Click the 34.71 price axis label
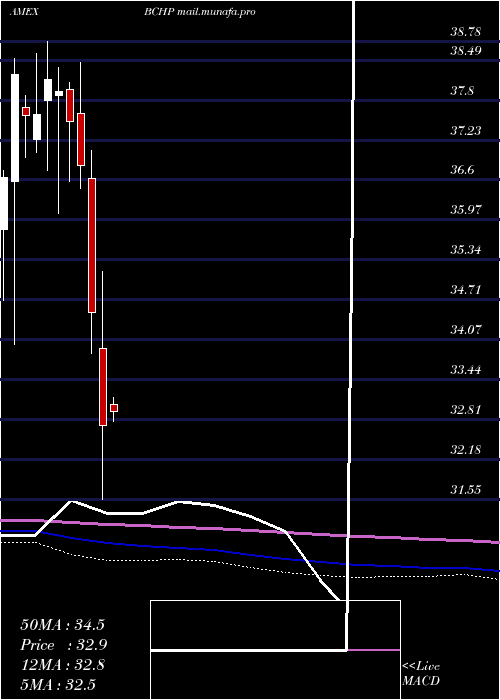 point(465,290)
